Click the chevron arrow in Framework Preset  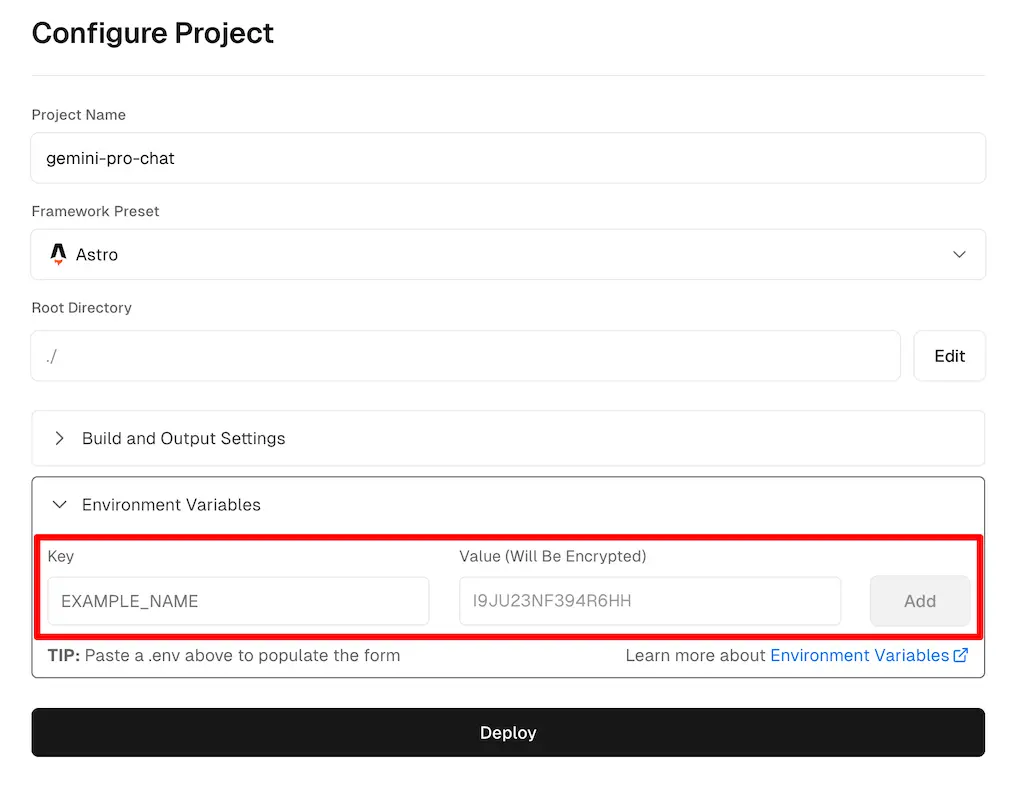(x=959, y=255)
